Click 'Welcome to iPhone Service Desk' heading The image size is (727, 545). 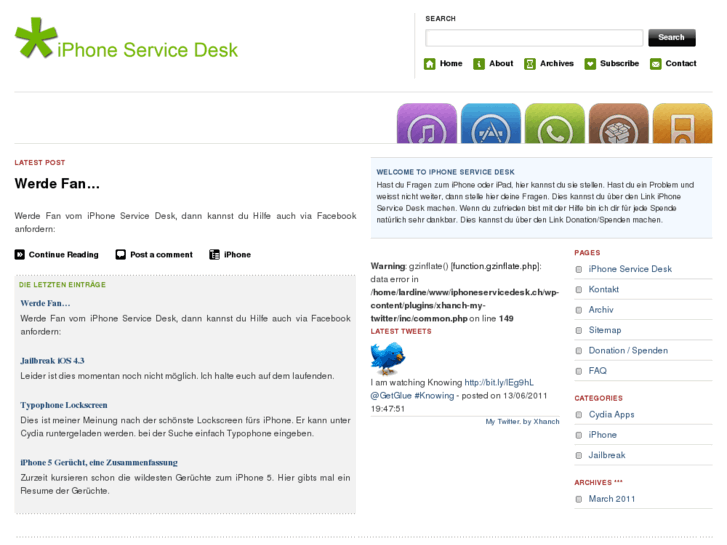446,172
